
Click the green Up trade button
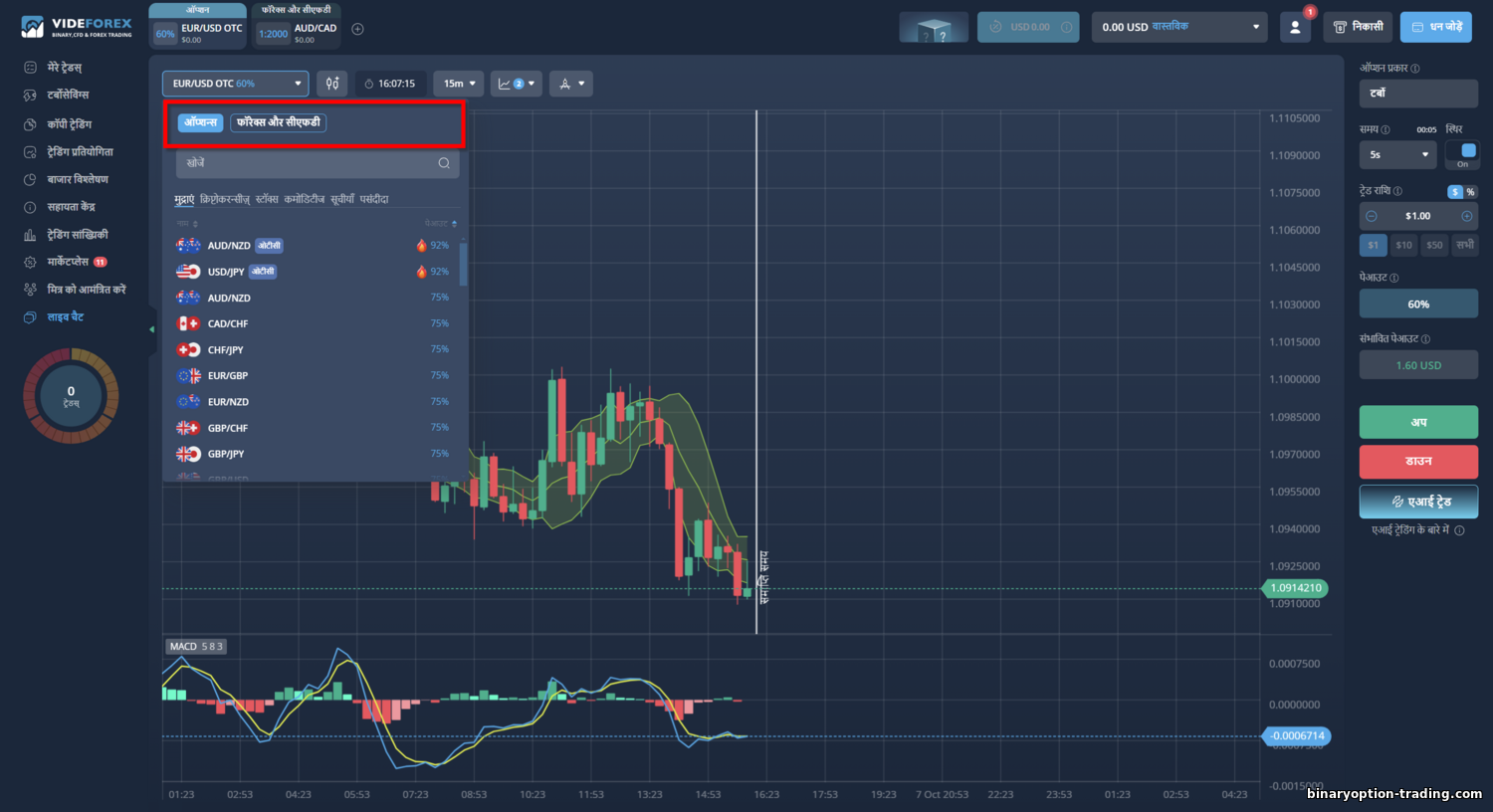tap(1418, 422)
